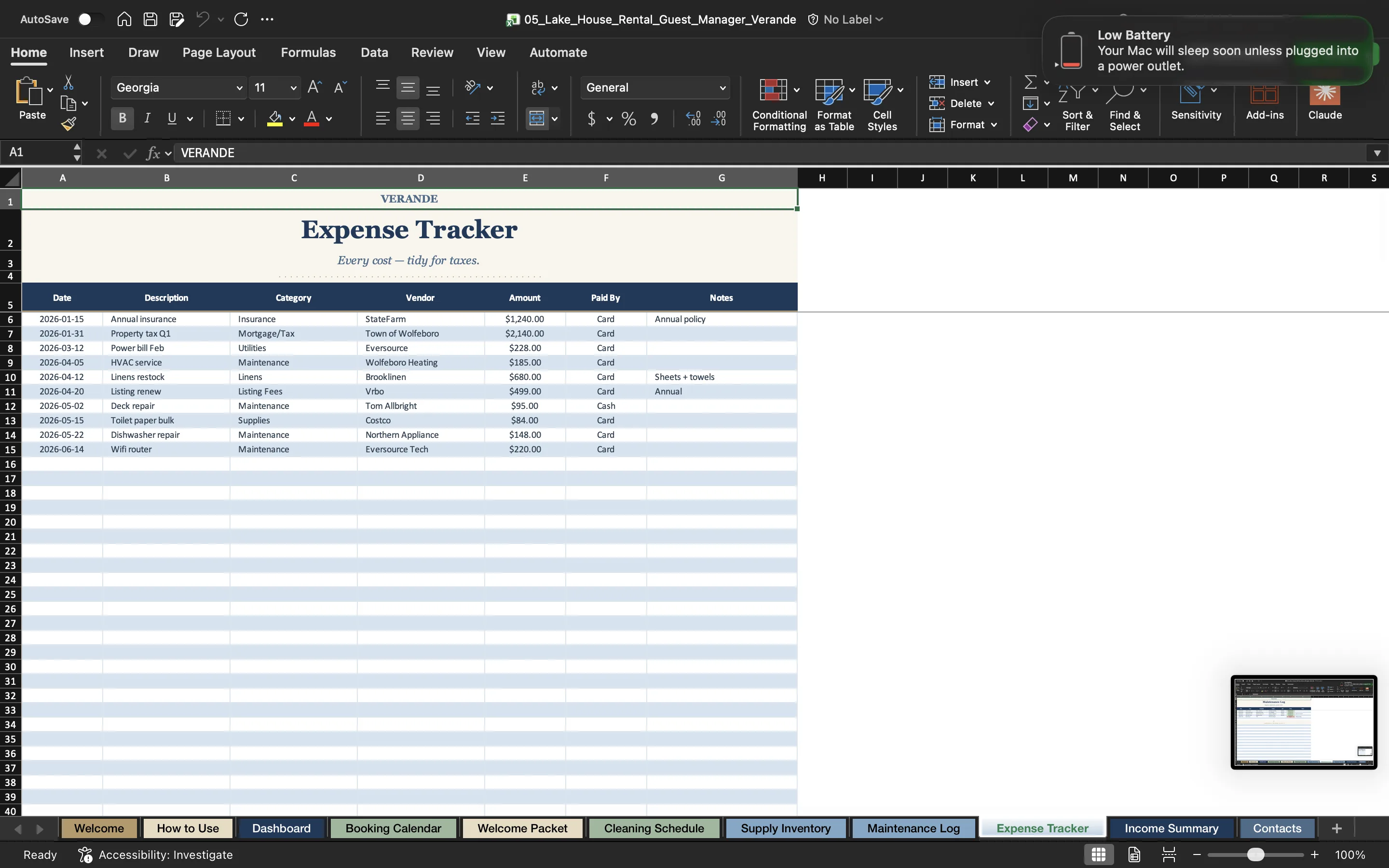This screenshot has height=868, width=1389.
Task: Open the Review ribbon tab
Action: pos(432,52)
